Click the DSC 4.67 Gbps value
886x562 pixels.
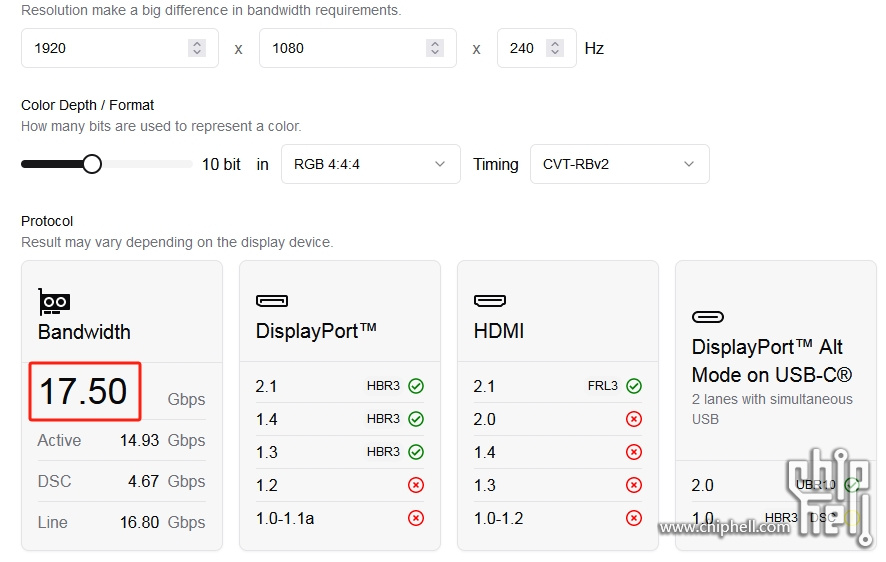coord(144,481)
